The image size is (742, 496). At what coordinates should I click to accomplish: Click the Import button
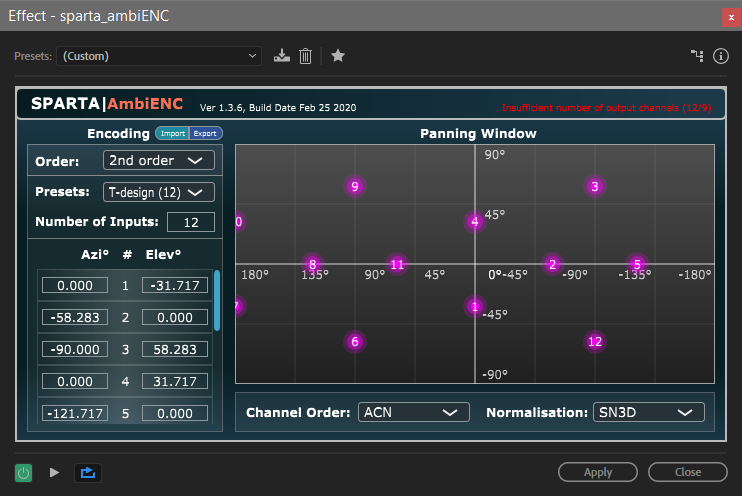click(x=172, y=133)
